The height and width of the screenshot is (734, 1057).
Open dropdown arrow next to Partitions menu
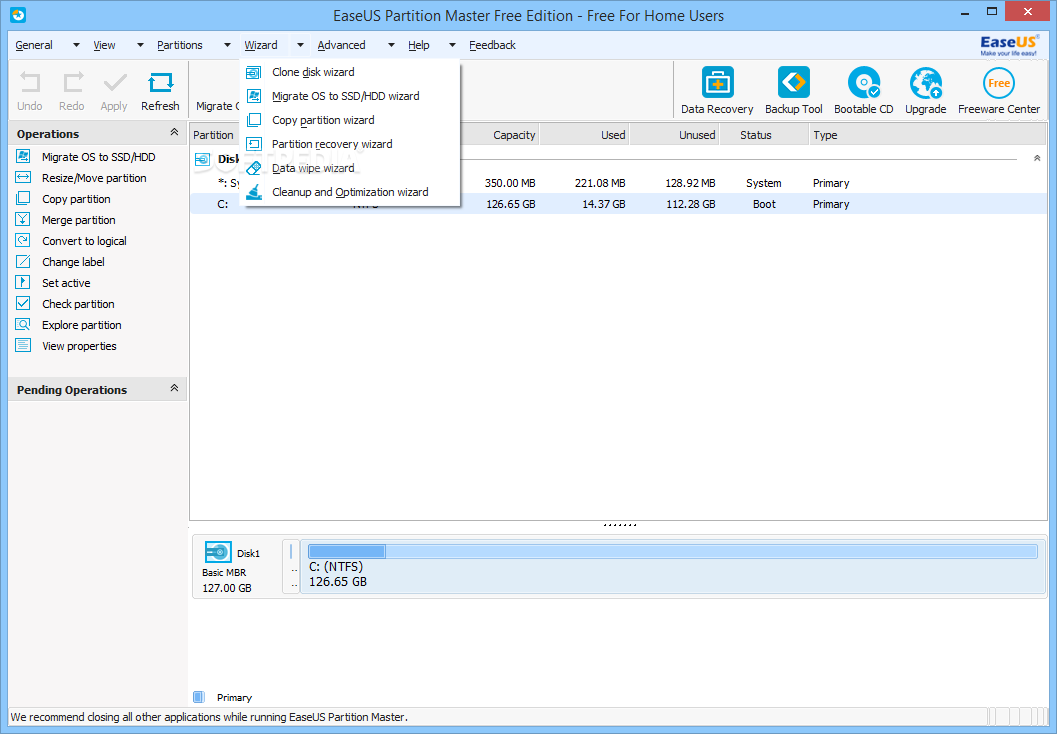tap(227, 45)
